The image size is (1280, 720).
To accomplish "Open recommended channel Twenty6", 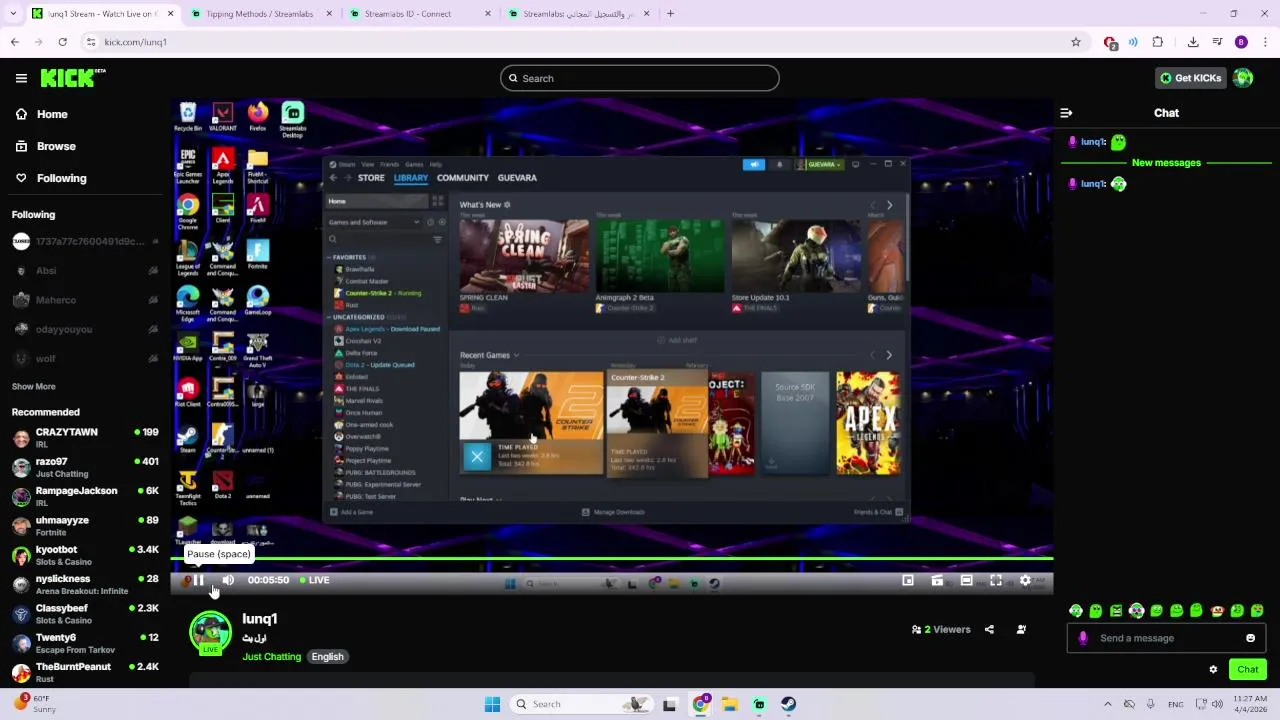I will pyautogui.click(x=85, y=643).
